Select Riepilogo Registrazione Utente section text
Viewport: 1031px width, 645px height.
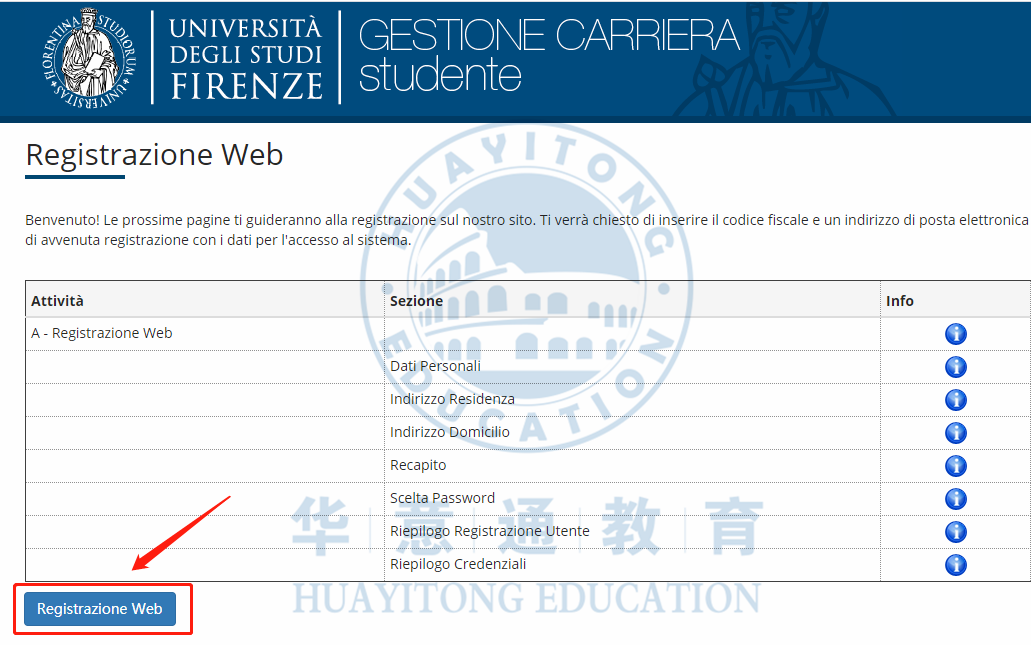(490, 531)
